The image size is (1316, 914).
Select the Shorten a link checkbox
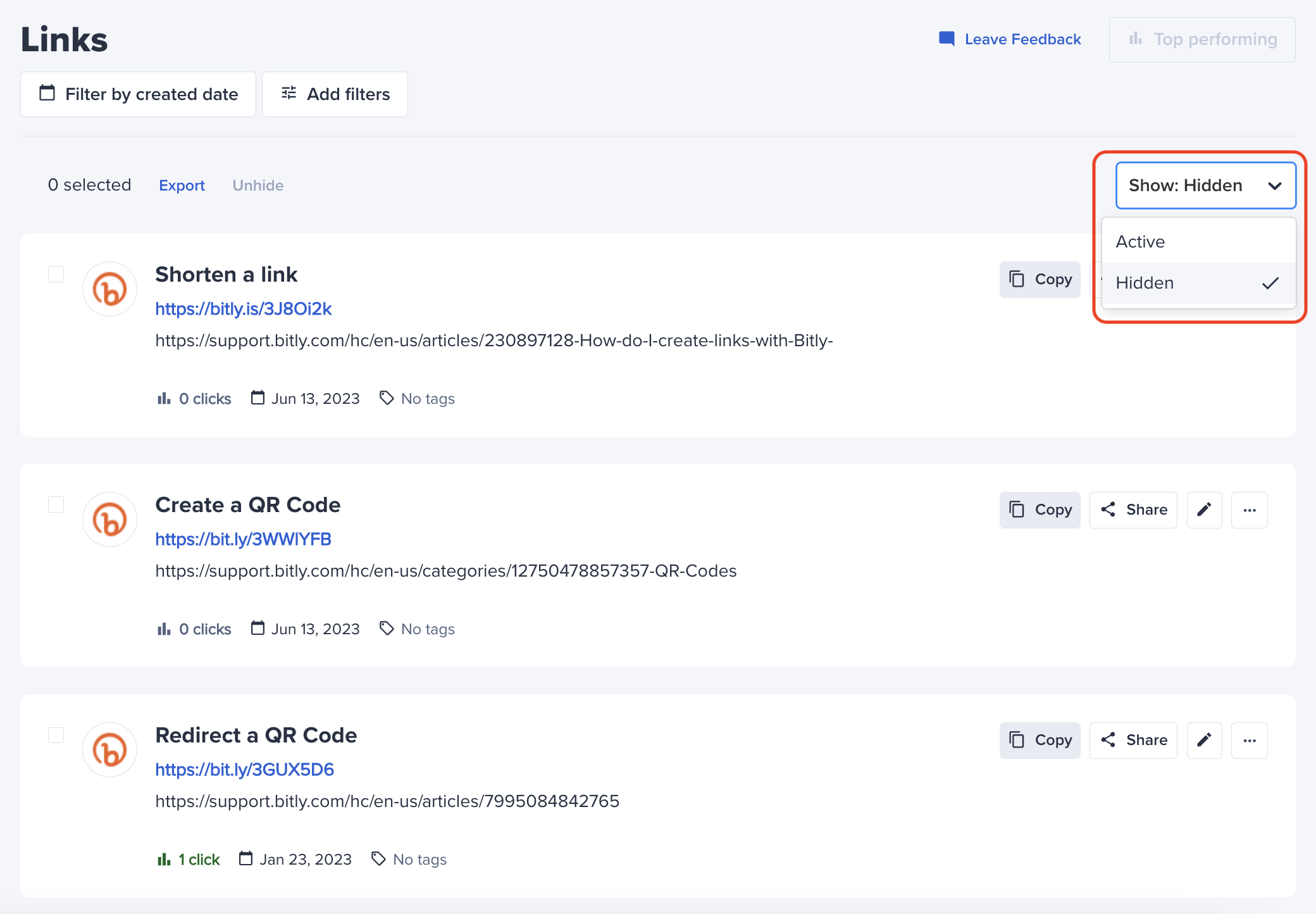pyautogui.click(x=56, y=274)
